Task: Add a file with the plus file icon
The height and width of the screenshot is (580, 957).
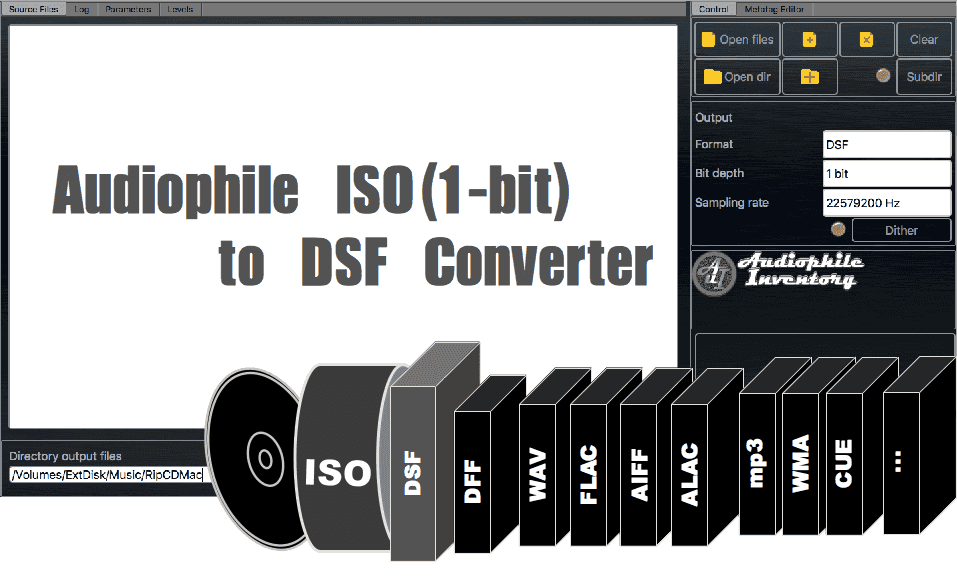Action: pyautogui.click(x=809, y=40)
